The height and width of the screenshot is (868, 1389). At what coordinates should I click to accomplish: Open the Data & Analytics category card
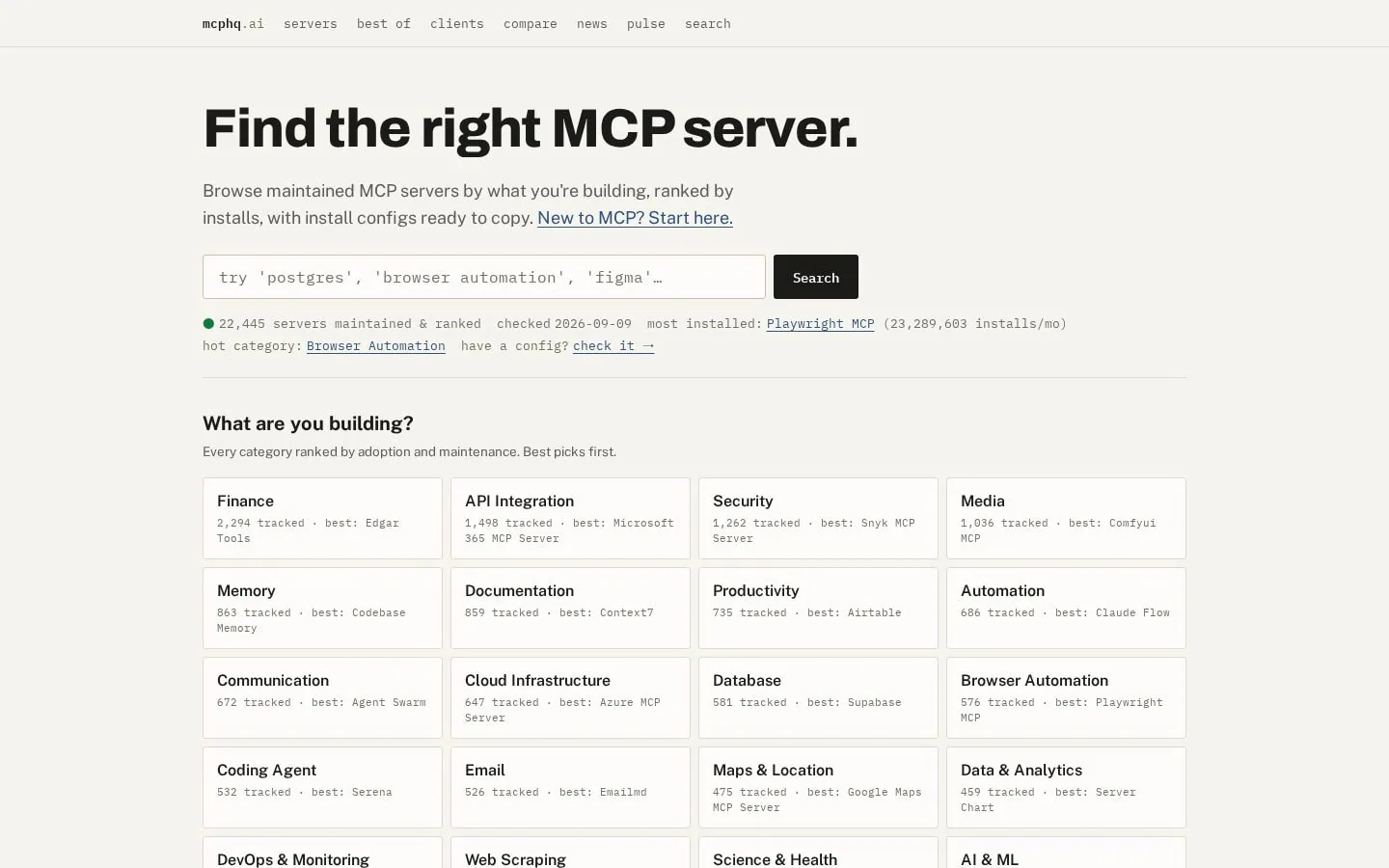(x=1066, y=787)
